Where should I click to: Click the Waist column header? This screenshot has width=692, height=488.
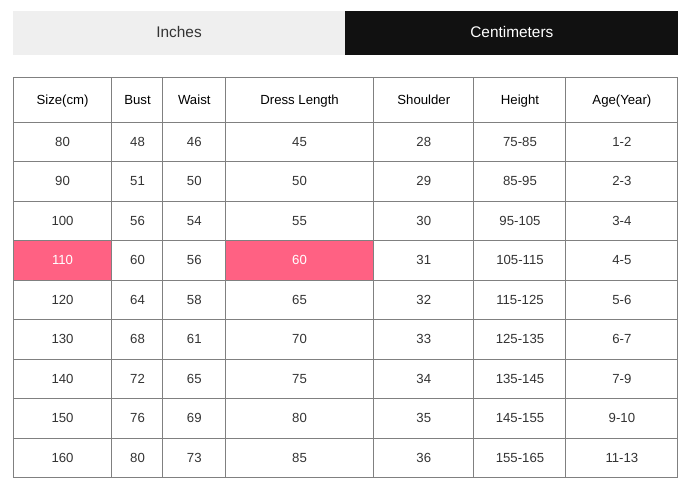click(x=194, y=100)
